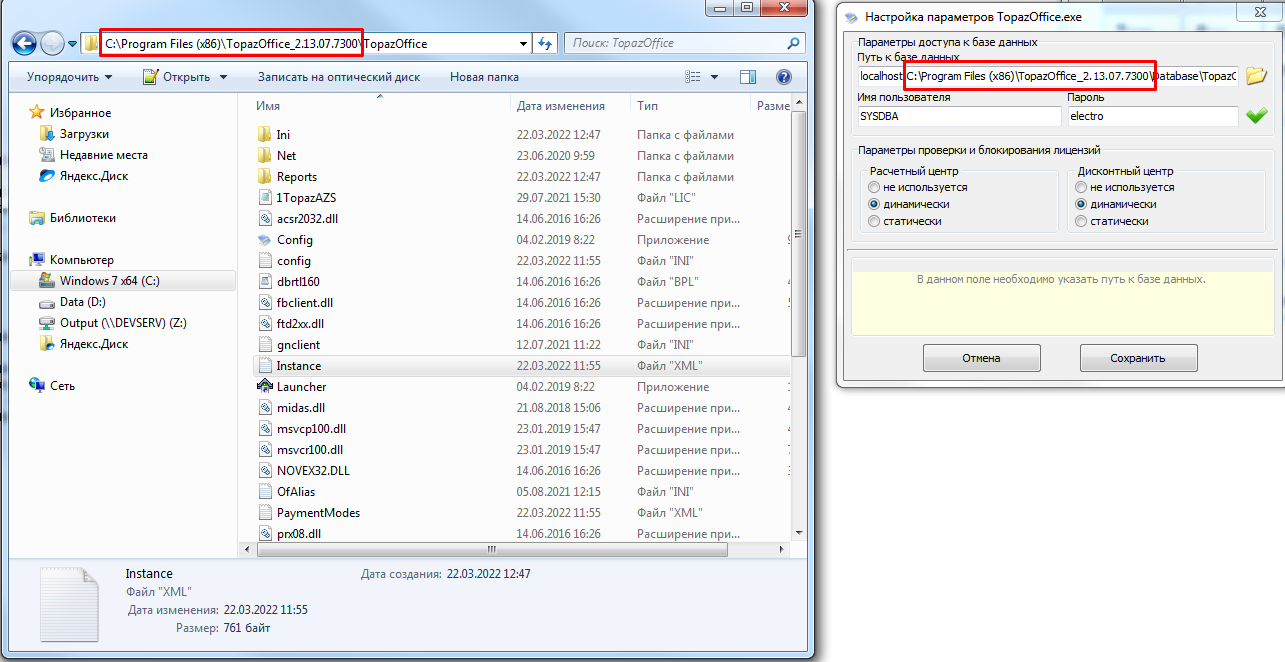
Task: Click the Отмена button
Action: (981, 358)
